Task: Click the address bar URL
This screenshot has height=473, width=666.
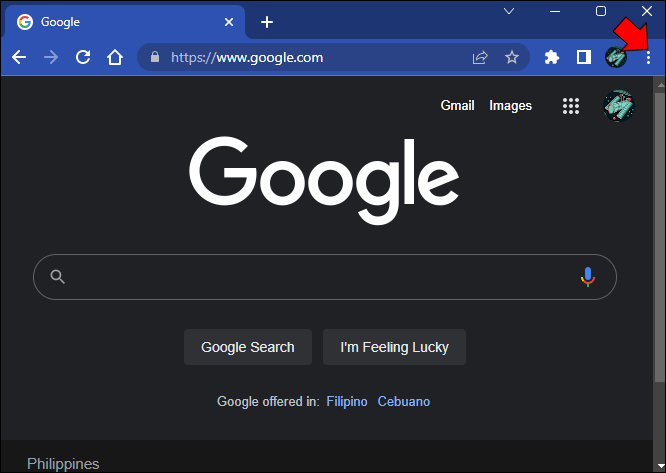Action: coord(247,57)
